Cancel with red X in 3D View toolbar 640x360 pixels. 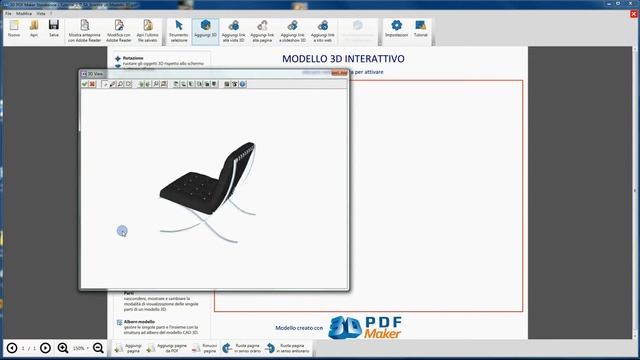[92, 84]
